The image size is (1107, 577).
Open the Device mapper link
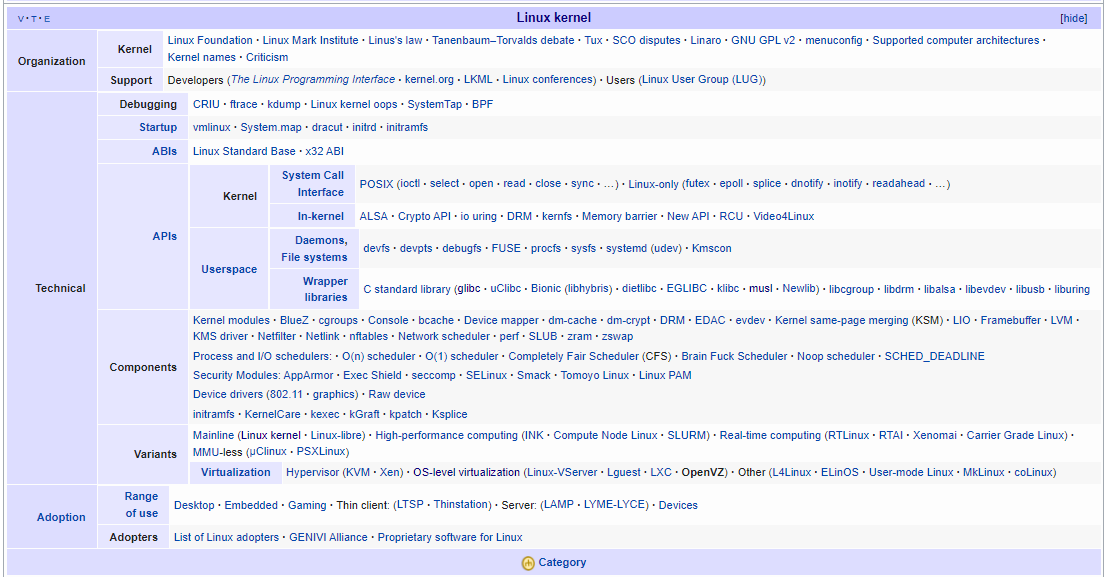[x=501, y=320]
